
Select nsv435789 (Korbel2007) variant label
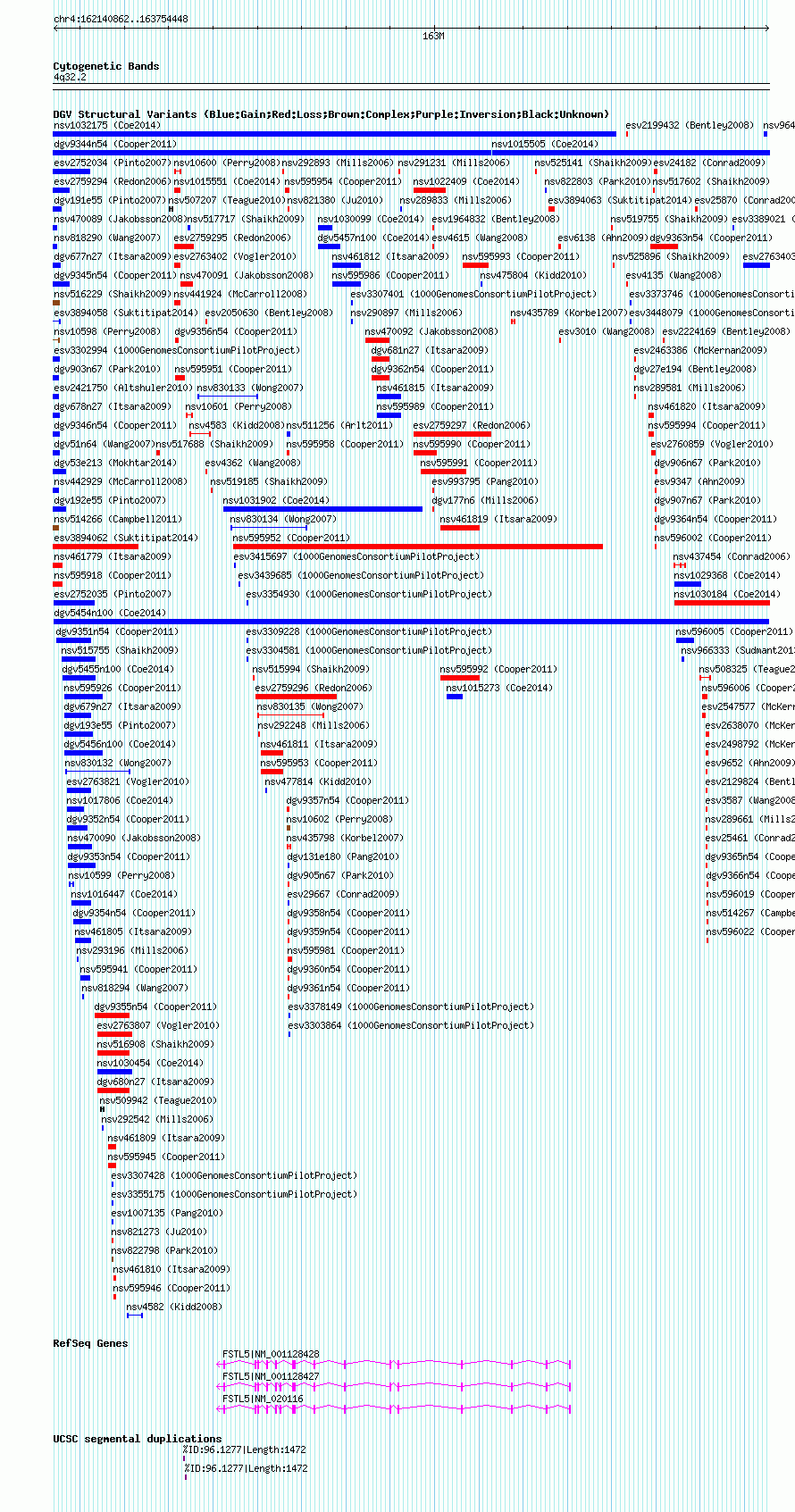pyautogui.click(x=569, y=313)
